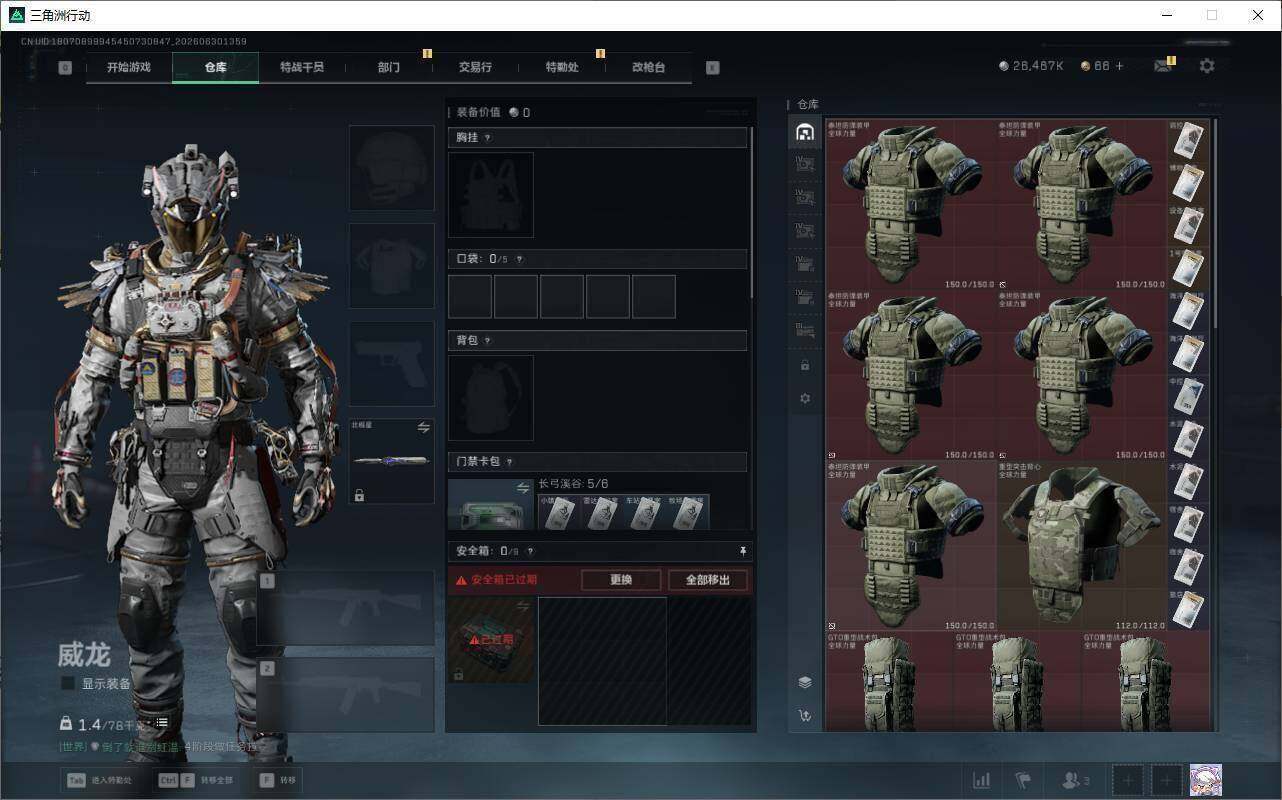
Task: Open the warehouse sidebar gear settings
Action: [x=805, y=399]
